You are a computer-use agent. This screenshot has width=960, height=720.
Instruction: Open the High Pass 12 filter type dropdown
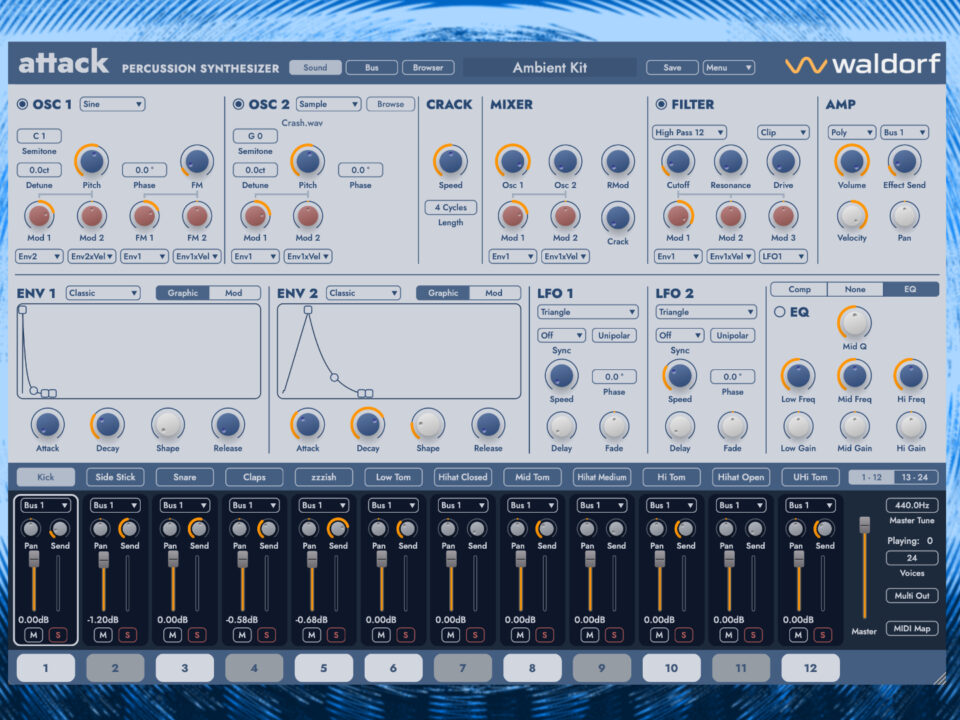click(689, 132)
